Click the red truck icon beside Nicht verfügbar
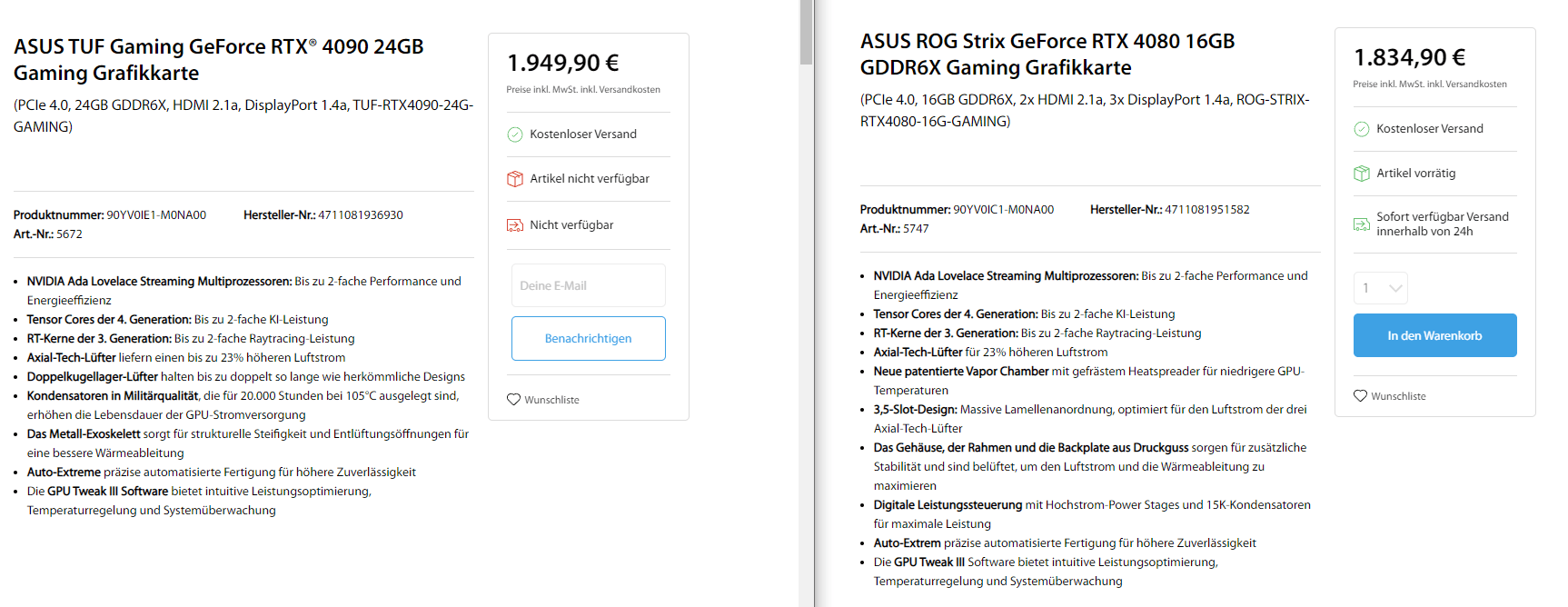 pos(514,225)
